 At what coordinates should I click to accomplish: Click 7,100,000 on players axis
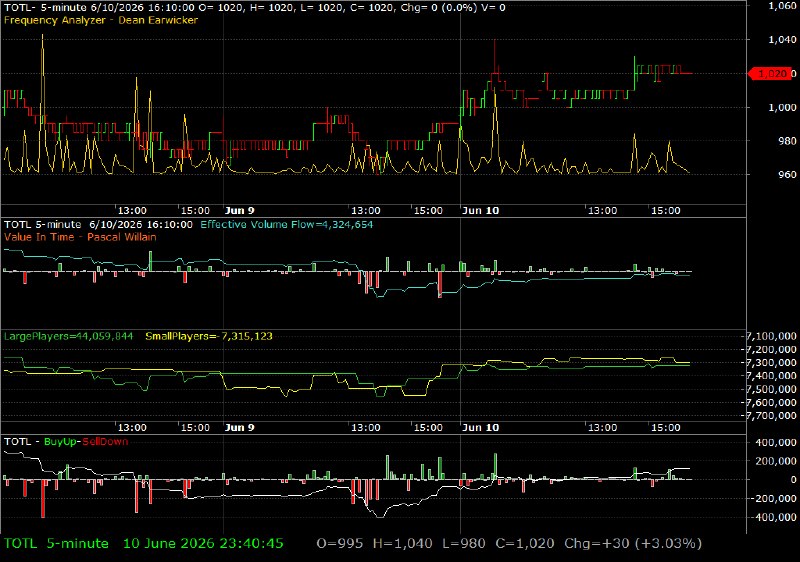pyautogui.click(x=771, y=336)
